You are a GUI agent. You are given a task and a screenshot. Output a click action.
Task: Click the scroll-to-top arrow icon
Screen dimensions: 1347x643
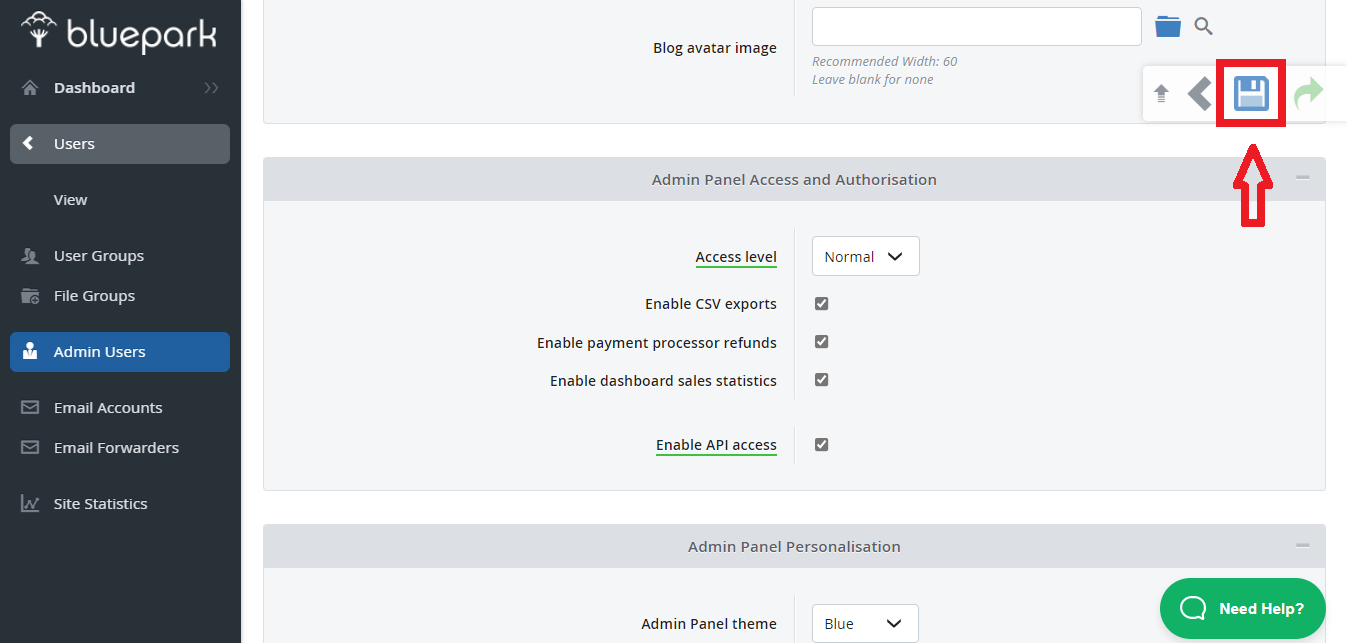click(x=1161, y=94)
